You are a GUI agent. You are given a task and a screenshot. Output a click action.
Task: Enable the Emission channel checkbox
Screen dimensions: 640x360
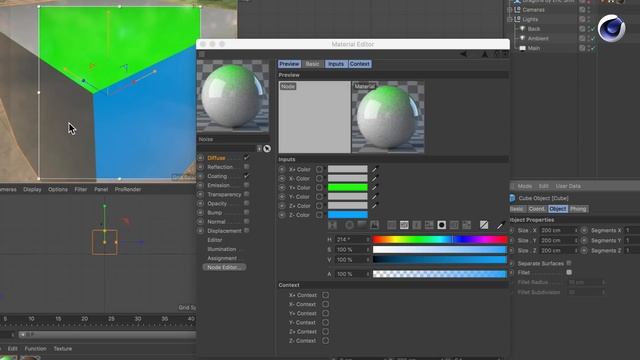click(246, 185)
